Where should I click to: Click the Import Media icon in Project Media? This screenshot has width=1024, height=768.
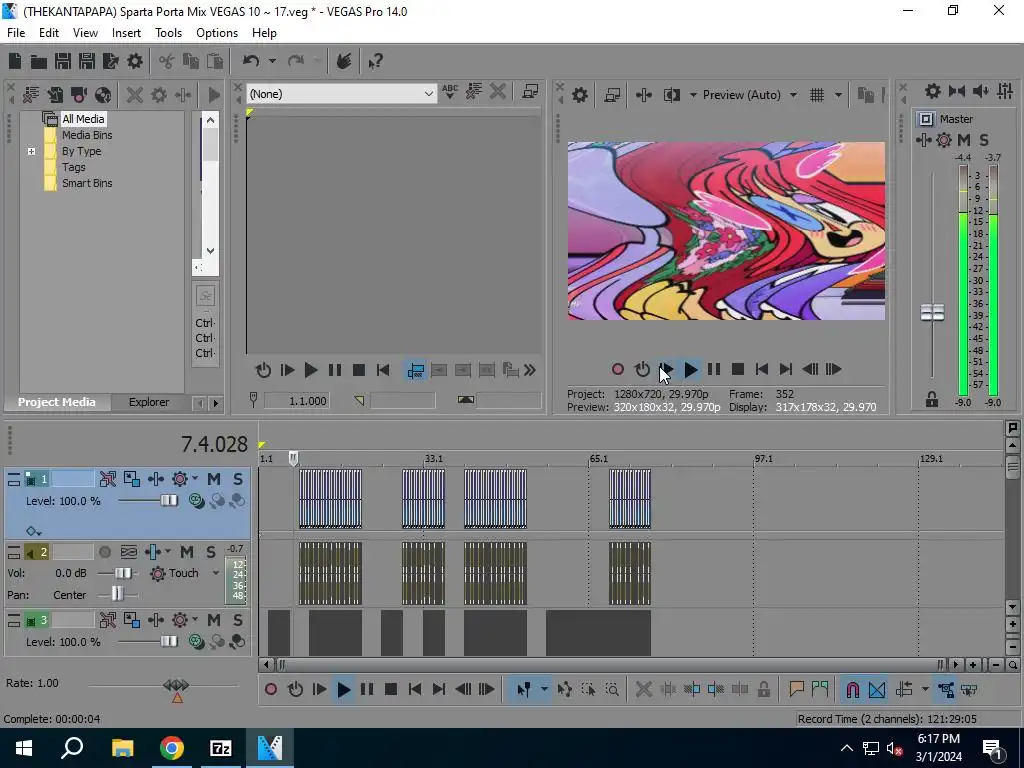tap(55, 95)
